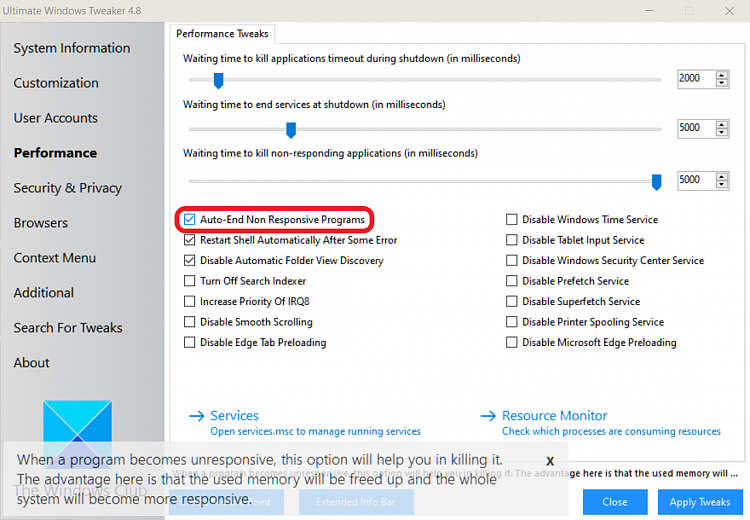
Task: Check Disable Prefetch Service
Action: (512, 281)
